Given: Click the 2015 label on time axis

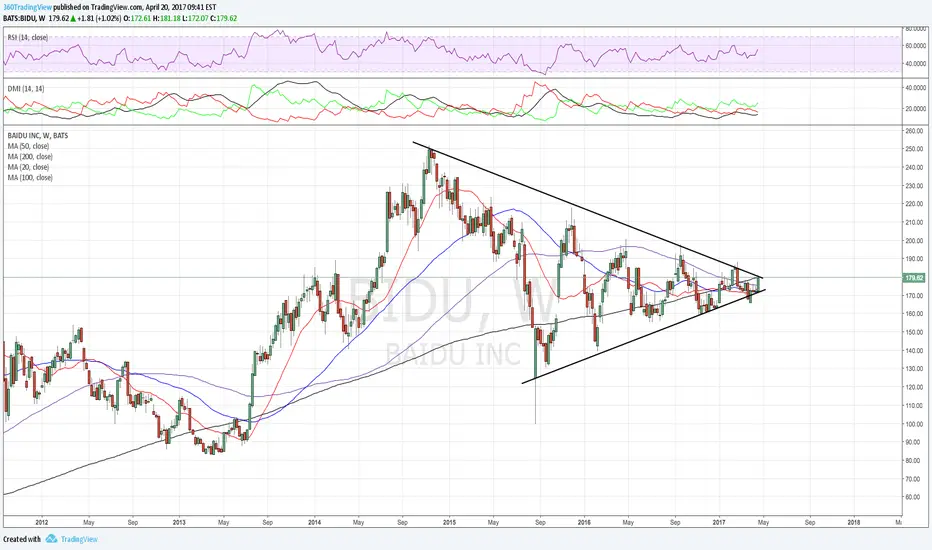Looking at the screenshot, I should click(449, 523).
